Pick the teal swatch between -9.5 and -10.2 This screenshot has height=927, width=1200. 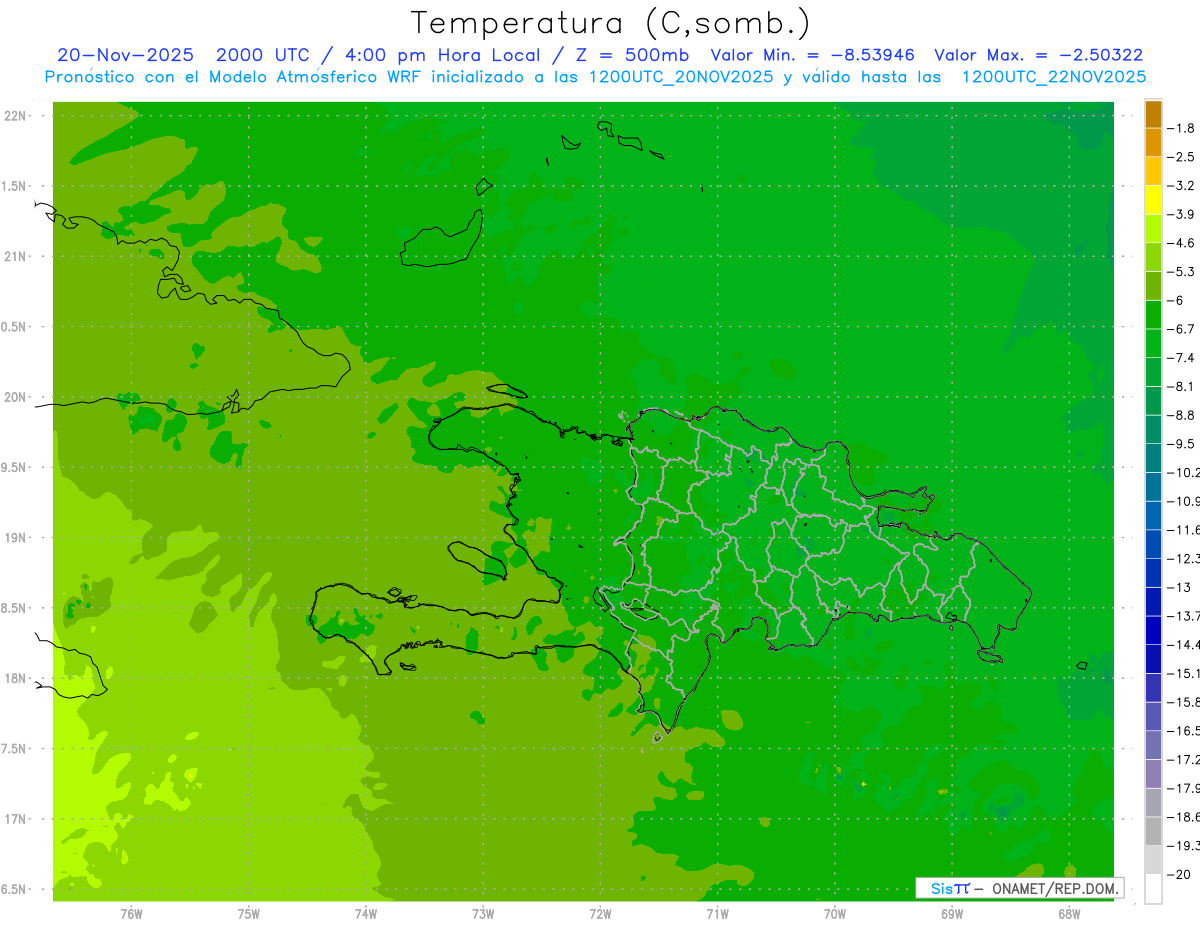click(1153, 458)
